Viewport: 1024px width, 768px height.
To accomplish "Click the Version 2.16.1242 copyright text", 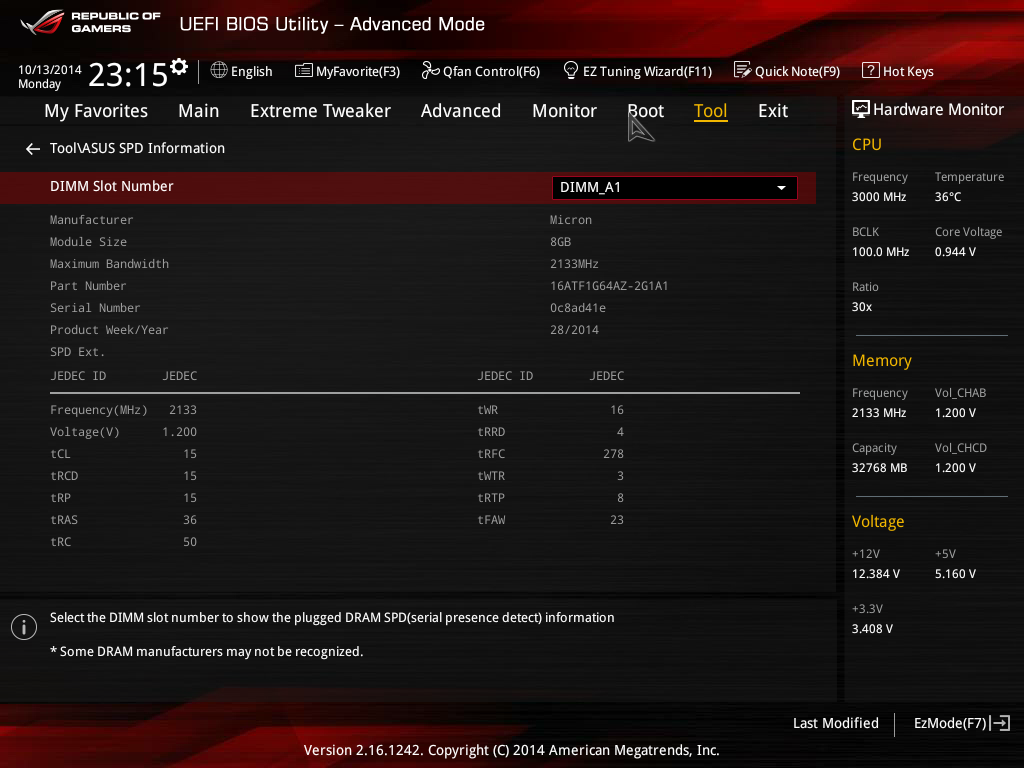I will (511, 750).
